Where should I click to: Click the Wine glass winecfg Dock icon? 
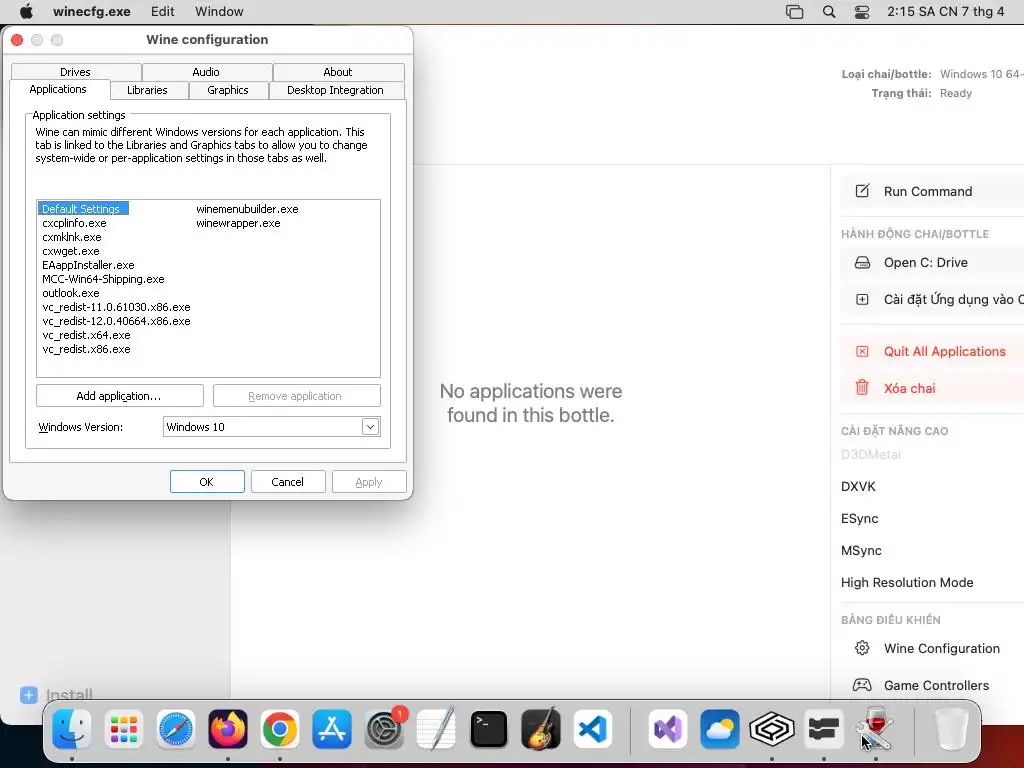tap(876, 729)
